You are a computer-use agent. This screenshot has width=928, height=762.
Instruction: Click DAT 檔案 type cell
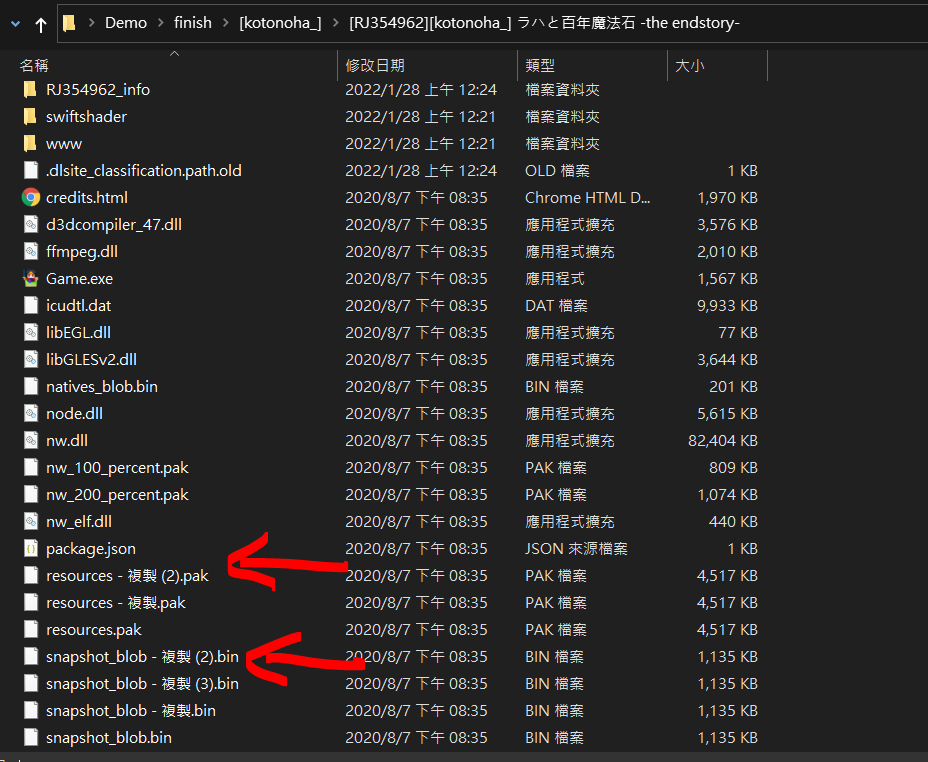pyautogui.click(x=556, y=306)
